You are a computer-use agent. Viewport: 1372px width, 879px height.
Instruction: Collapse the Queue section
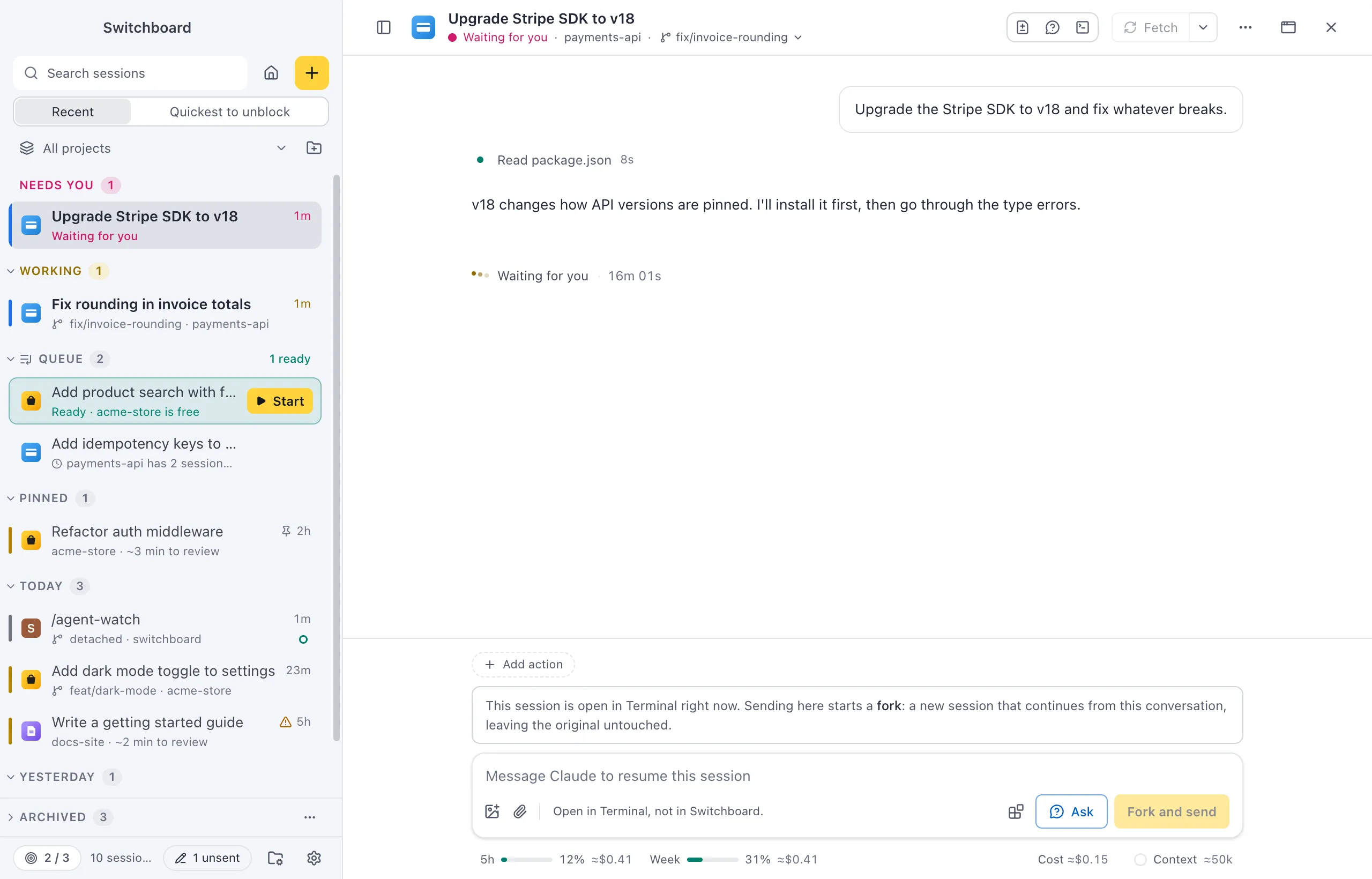point(11,359)
